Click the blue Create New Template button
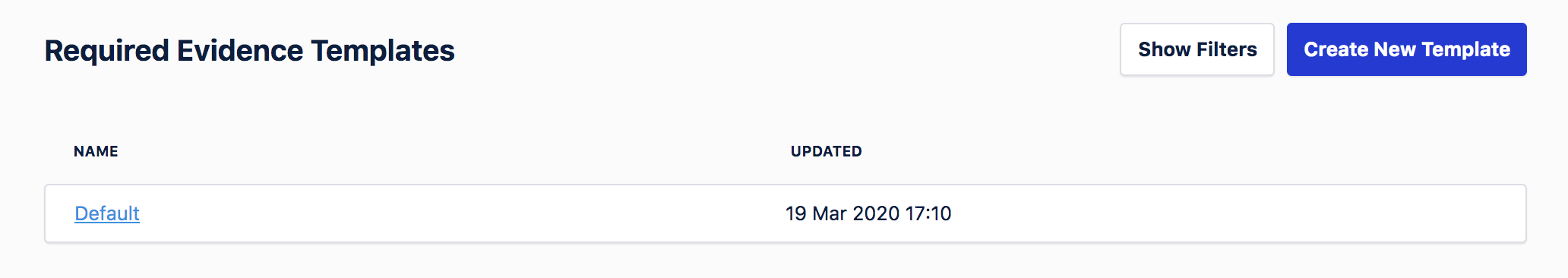This screenshot has height=278, width=1568. coord(1406,49)
